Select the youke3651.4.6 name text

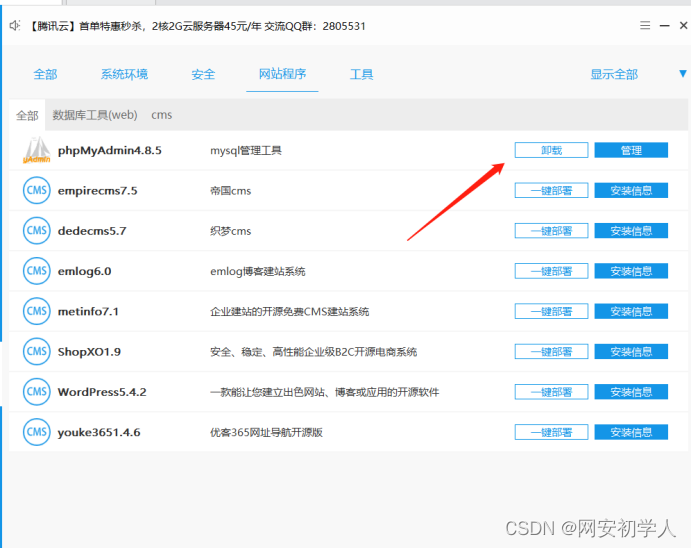click(99, 432)
